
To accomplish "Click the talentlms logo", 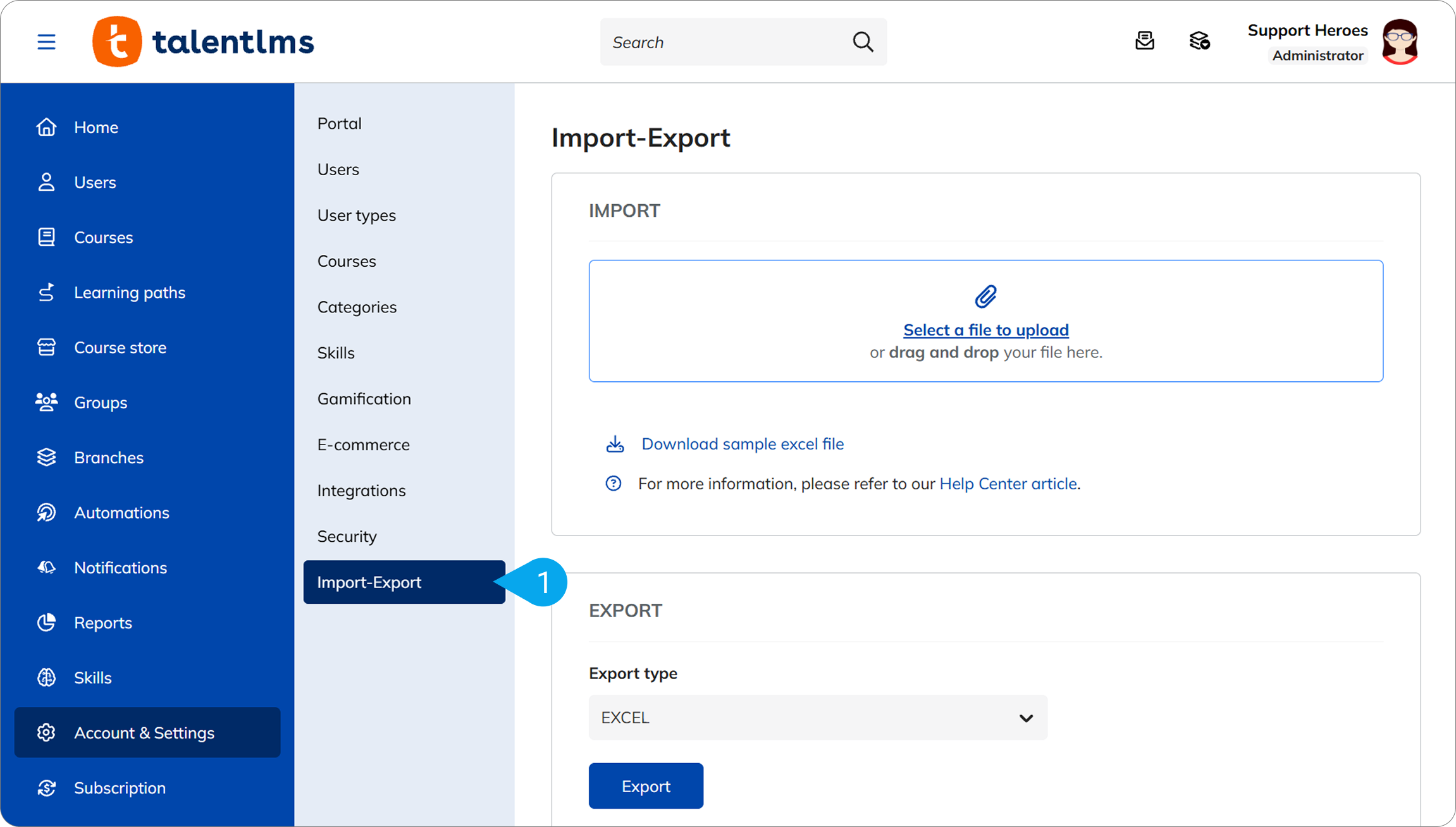I will point(203,42).
